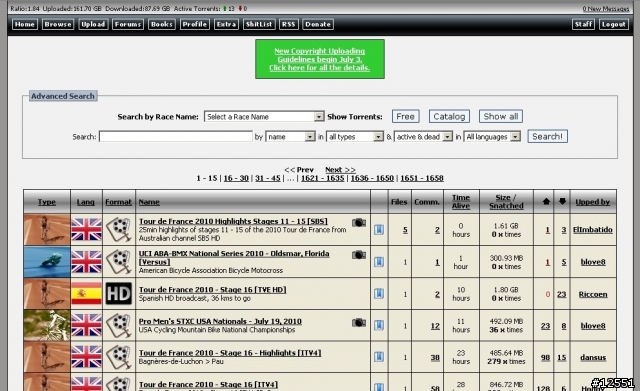Sort by Size / Snatched column header

tap(506, 202)
